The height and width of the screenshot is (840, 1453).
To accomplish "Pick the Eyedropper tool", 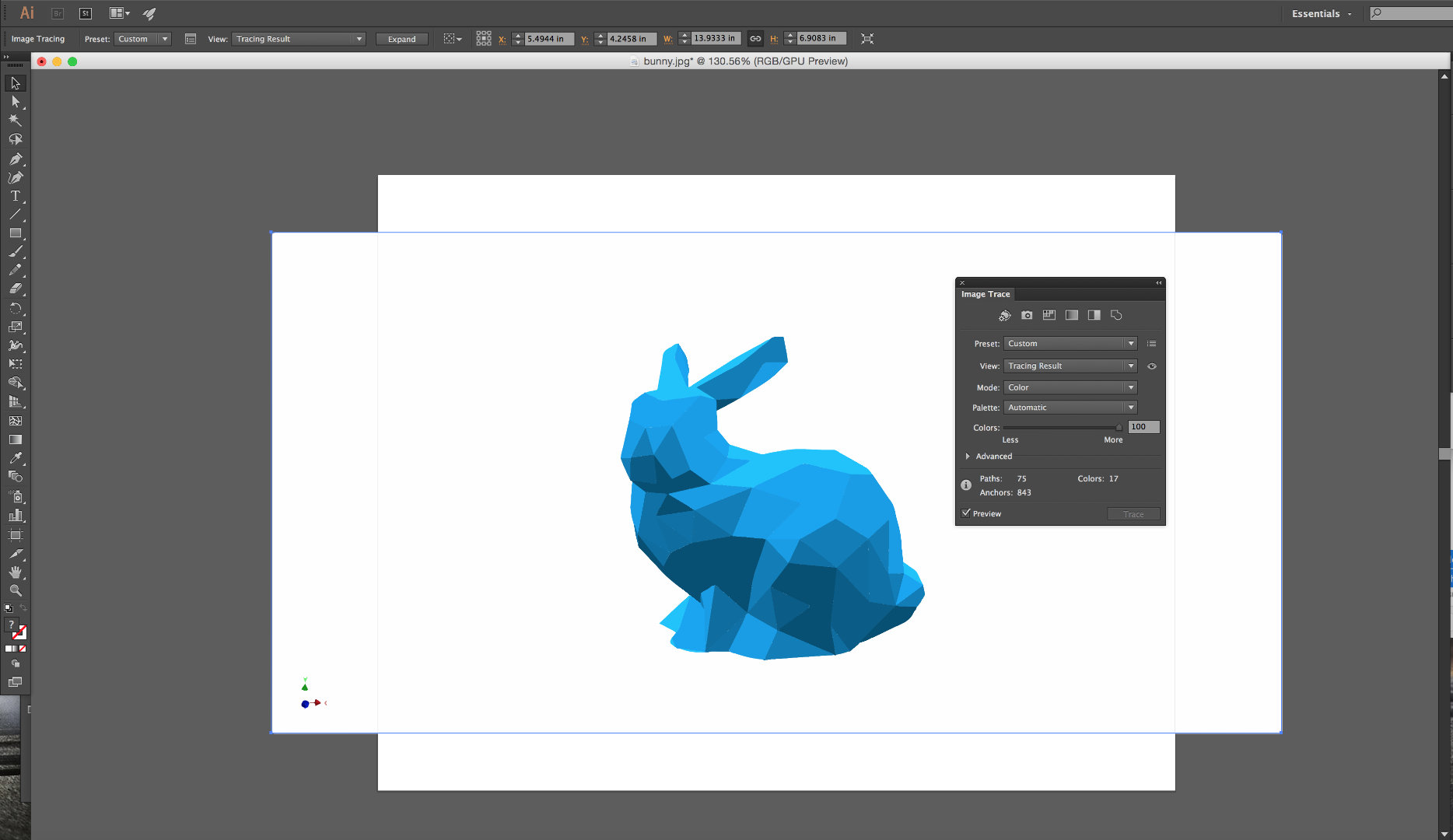I will point(16,458).
